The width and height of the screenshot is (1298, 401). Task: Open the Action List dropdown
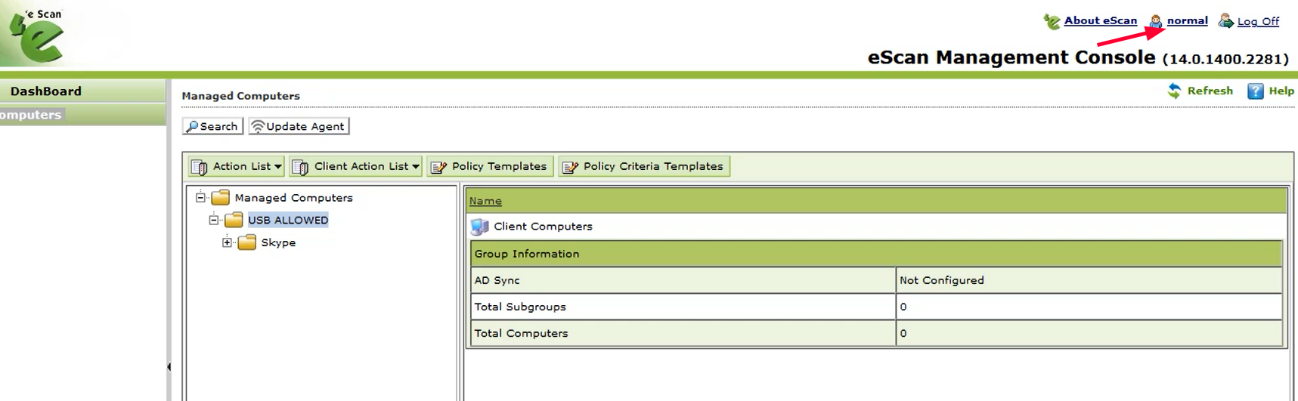(236, 166)
